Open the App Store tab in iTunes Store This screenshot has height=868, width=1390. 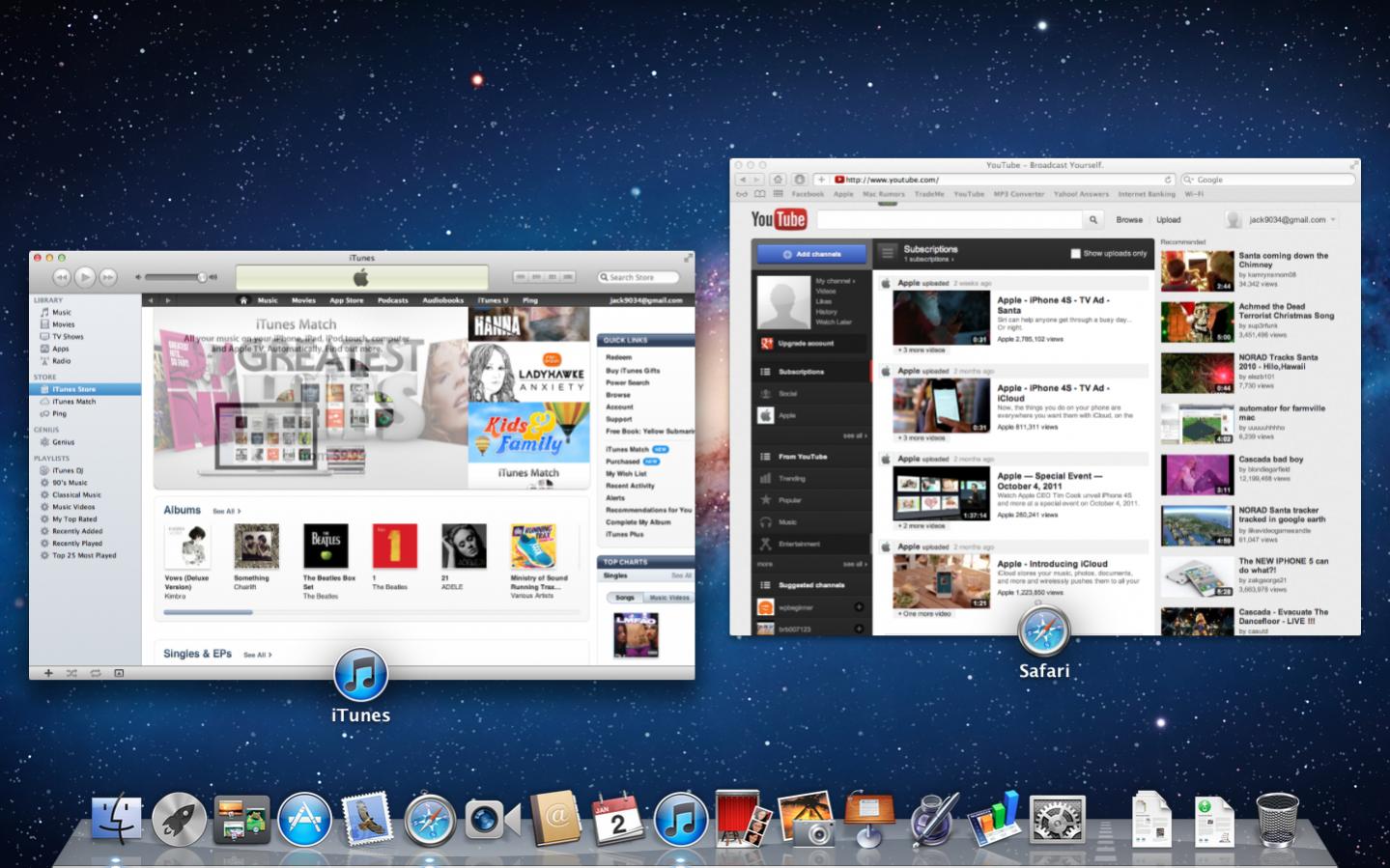tap(347, 300)
